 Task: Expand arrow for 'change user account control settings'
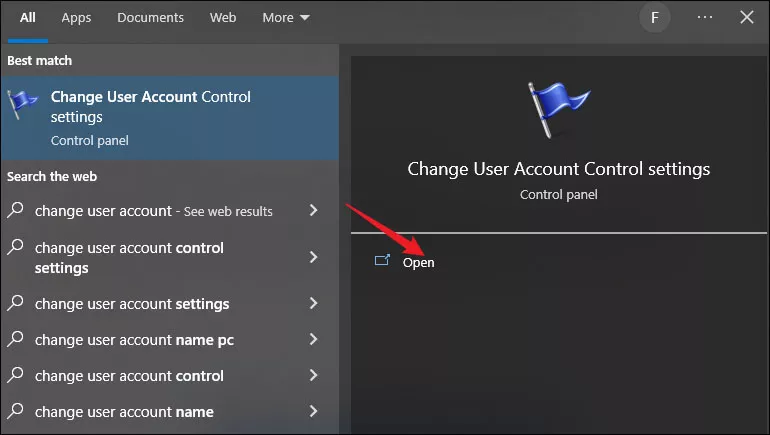313,257
